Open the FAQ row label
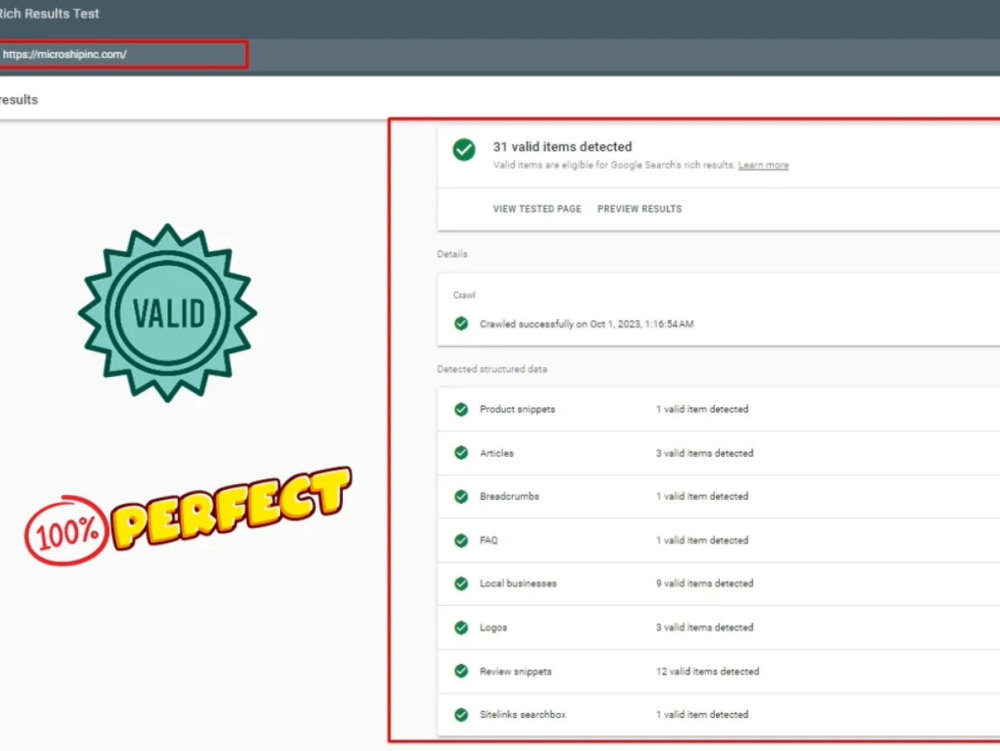 point(489,540)
